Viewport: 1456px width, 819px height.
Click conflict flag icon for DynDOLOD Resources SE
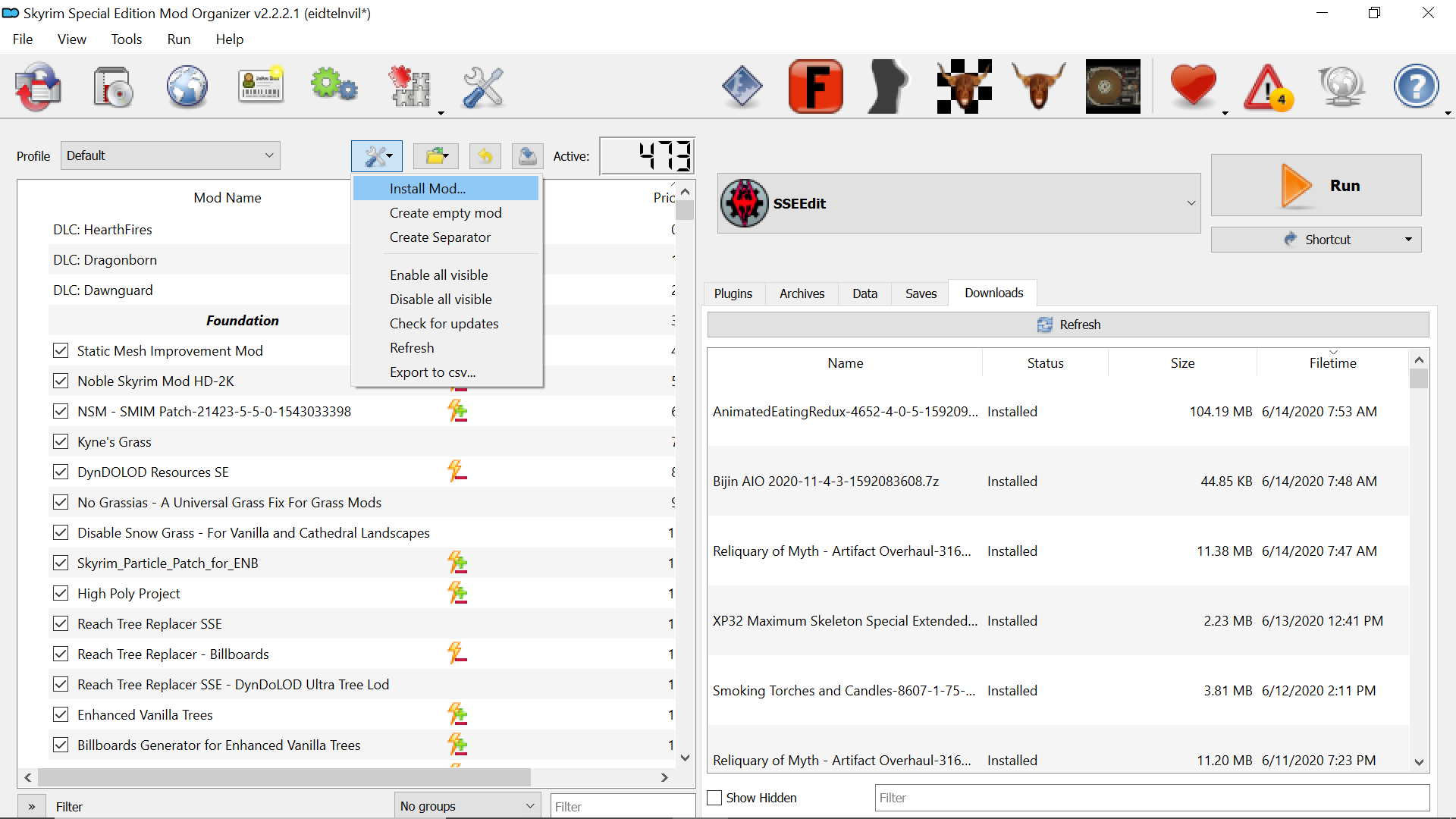457,472
